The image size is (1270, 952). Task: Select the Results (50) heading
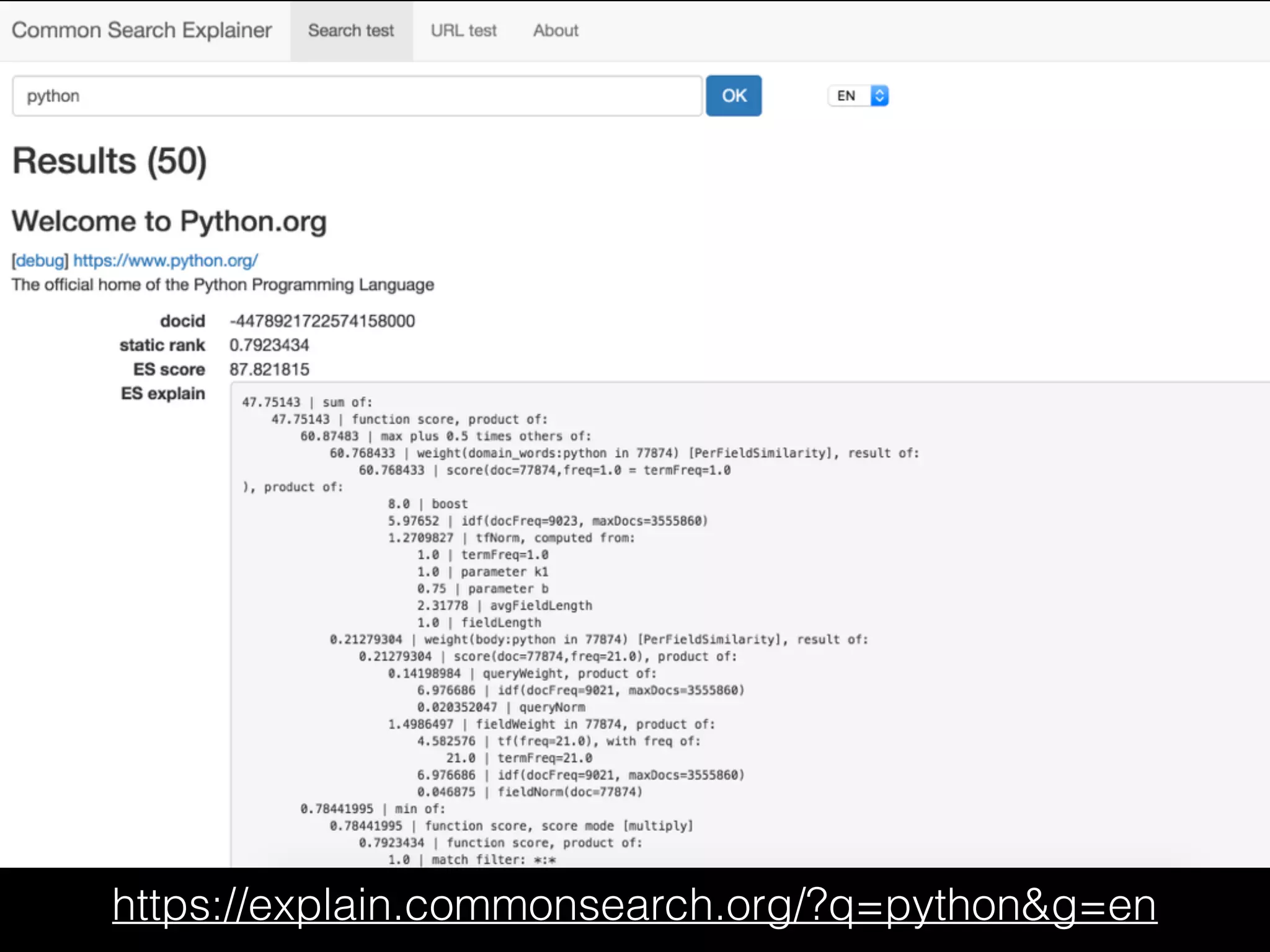110,161
